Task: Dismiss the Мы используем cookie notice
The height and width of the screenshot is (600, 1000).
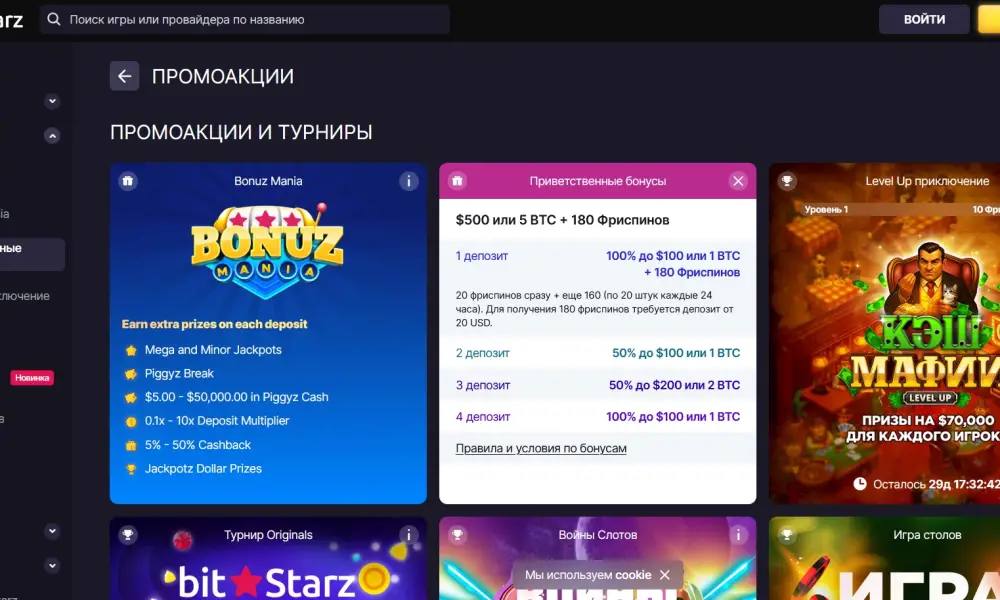Action: 665,575
